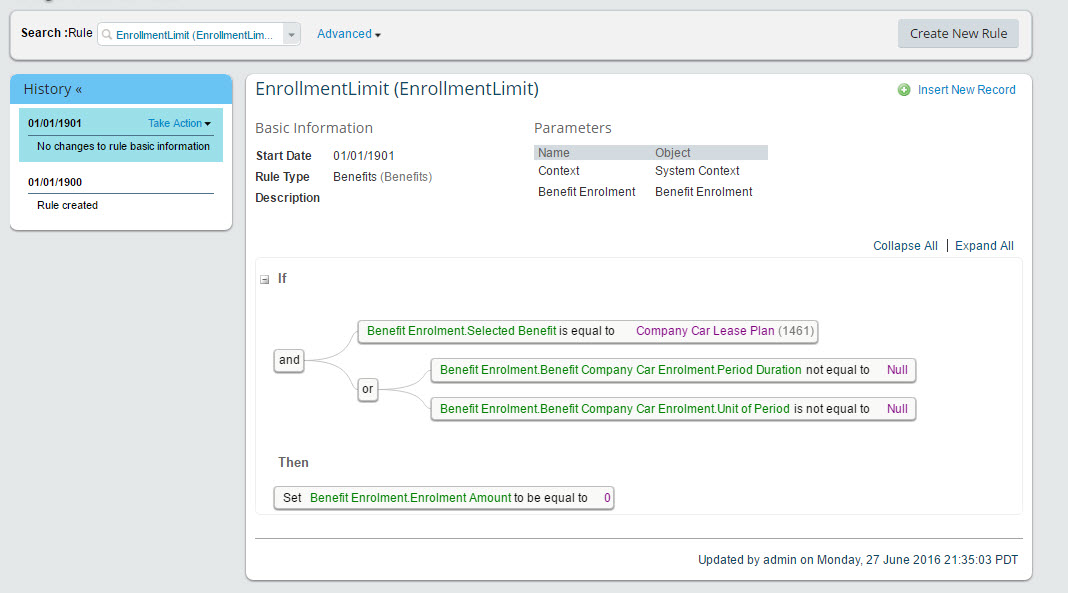Click the Create New Rule button

[x=958, y=33]
